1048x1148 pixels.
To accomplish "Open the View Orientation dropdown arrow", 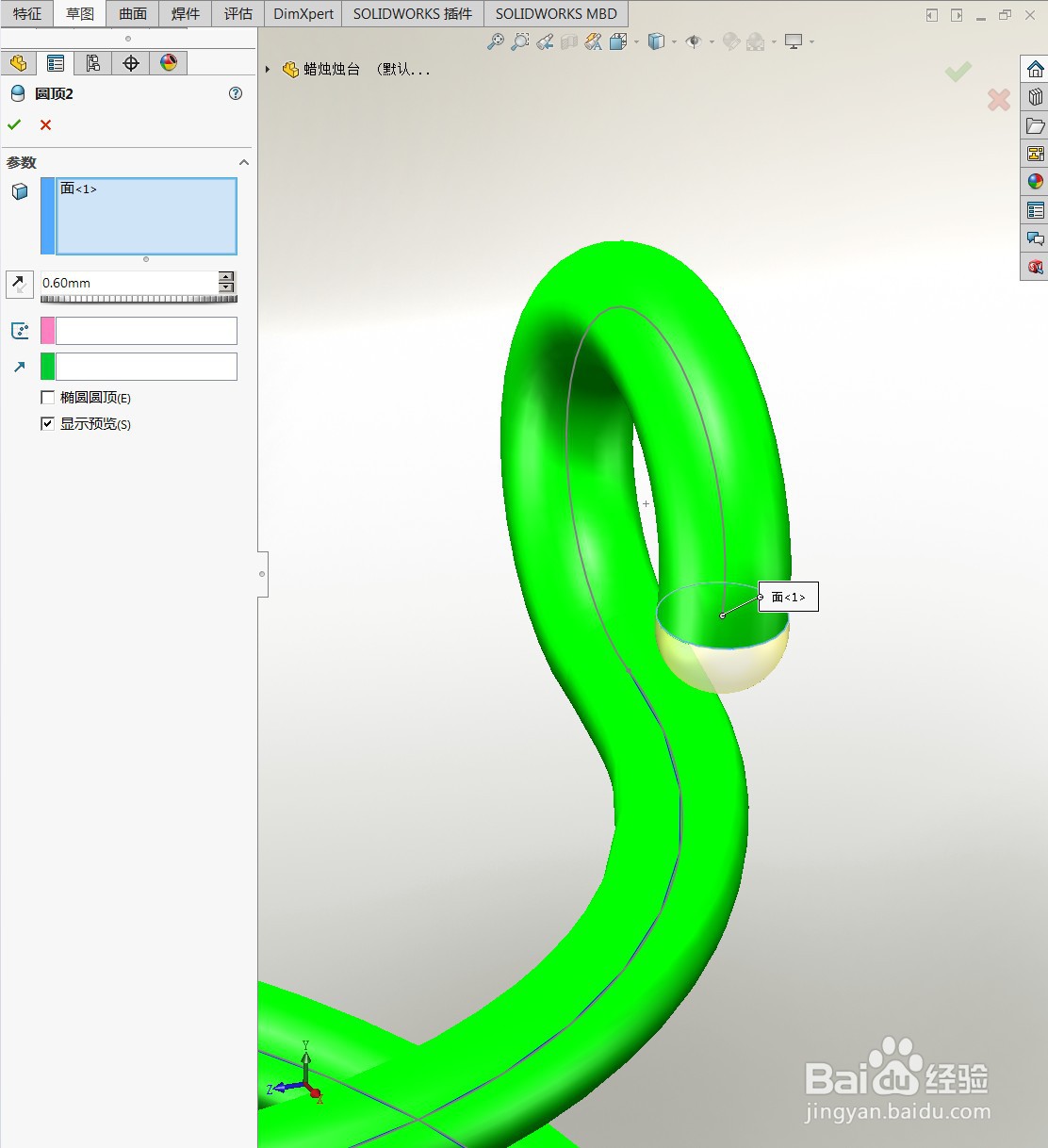I will pos(637,41).
